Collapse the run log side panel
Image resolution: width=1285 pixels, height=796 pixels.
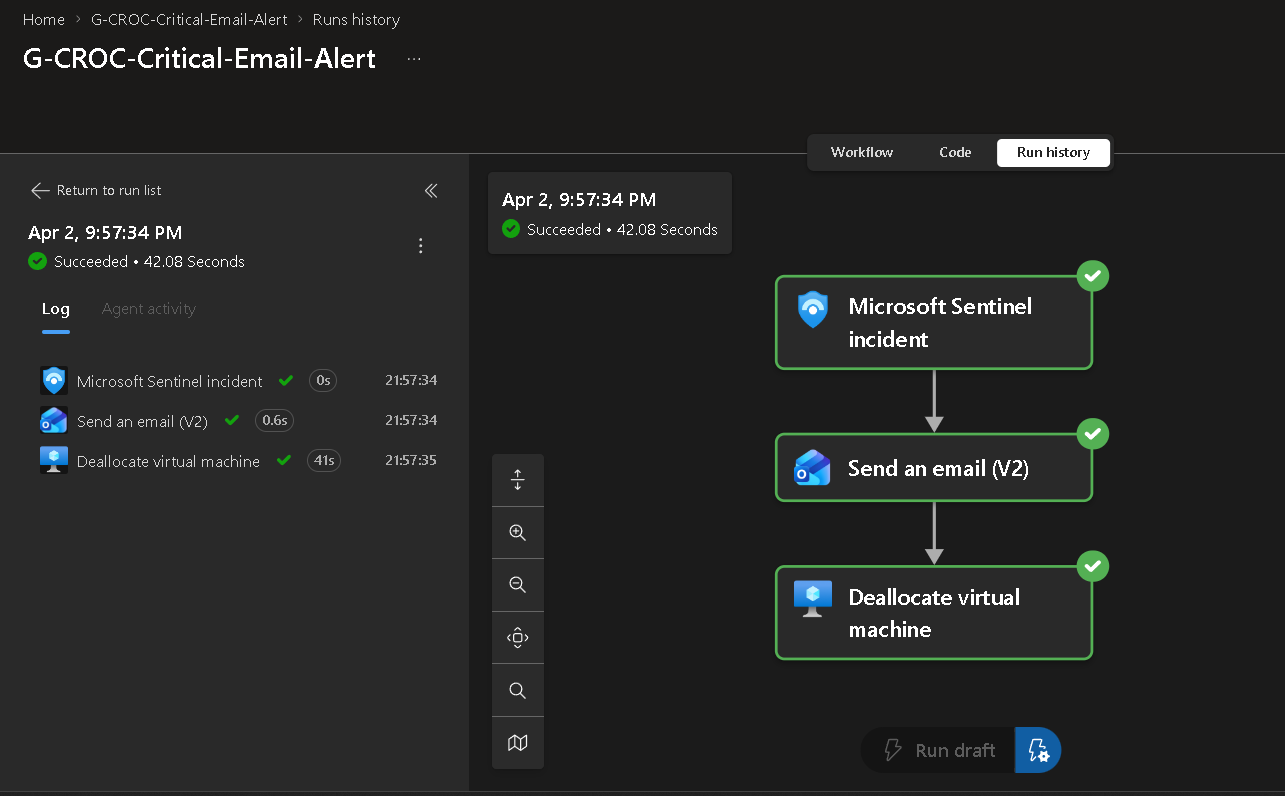(x=431, y=191)
